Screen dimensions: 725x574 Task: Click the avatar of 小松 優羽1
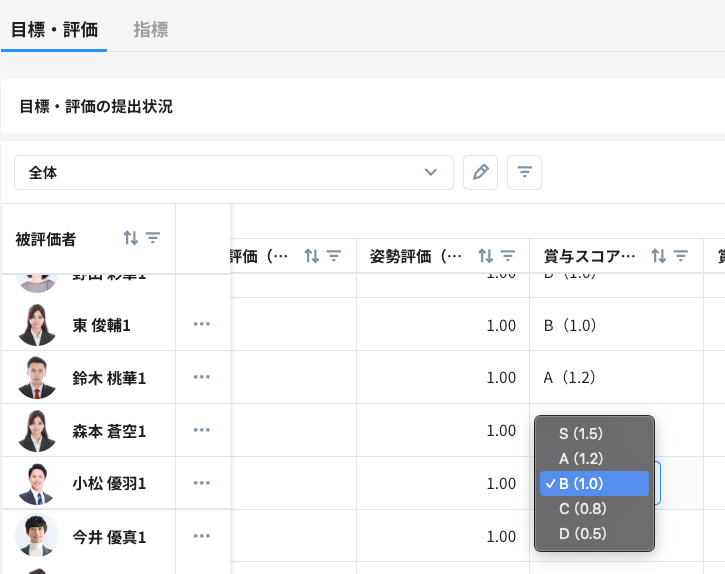click(37, 483)
